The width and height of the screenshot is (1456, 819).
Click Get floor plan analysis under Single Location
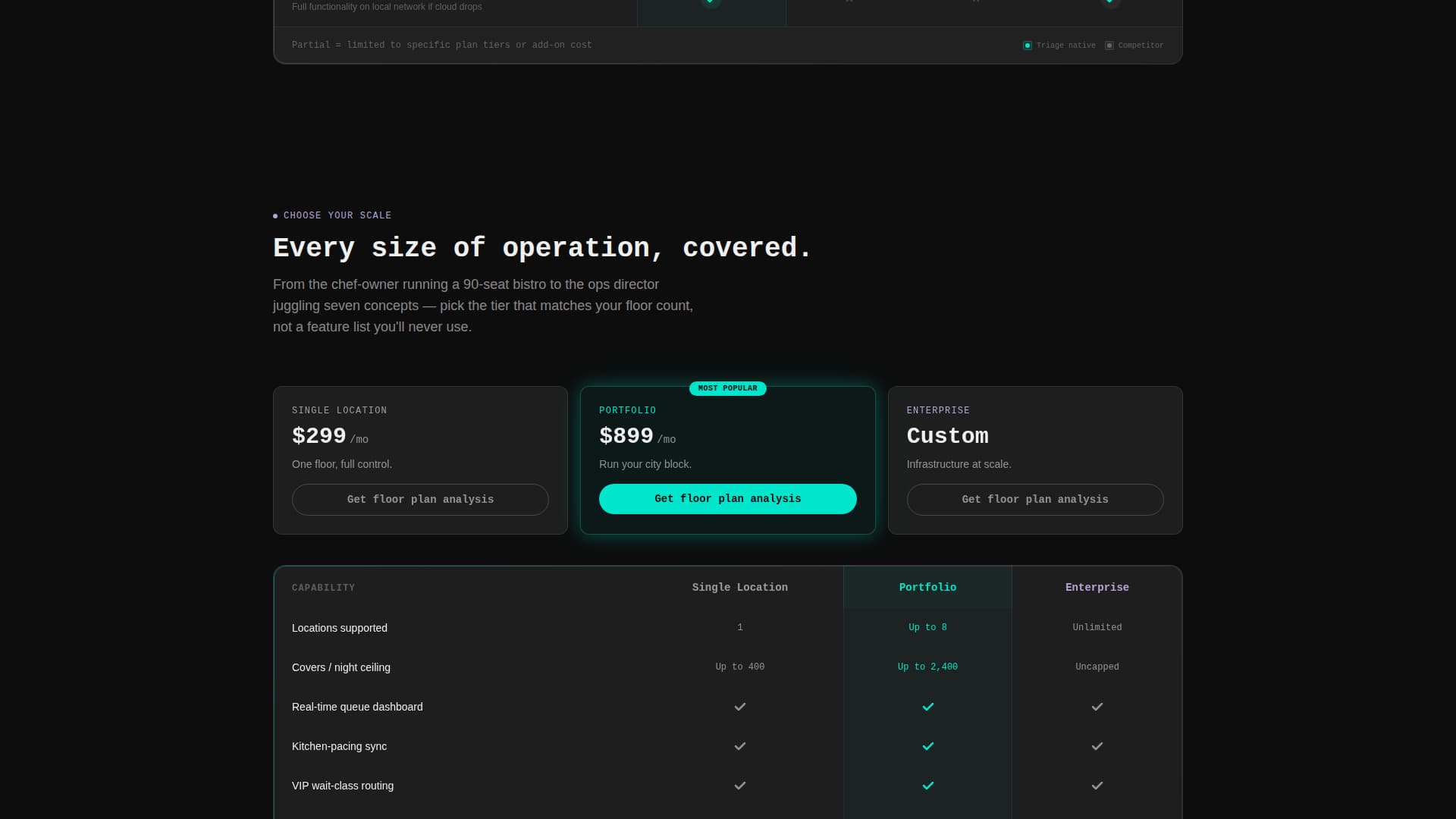420,500
